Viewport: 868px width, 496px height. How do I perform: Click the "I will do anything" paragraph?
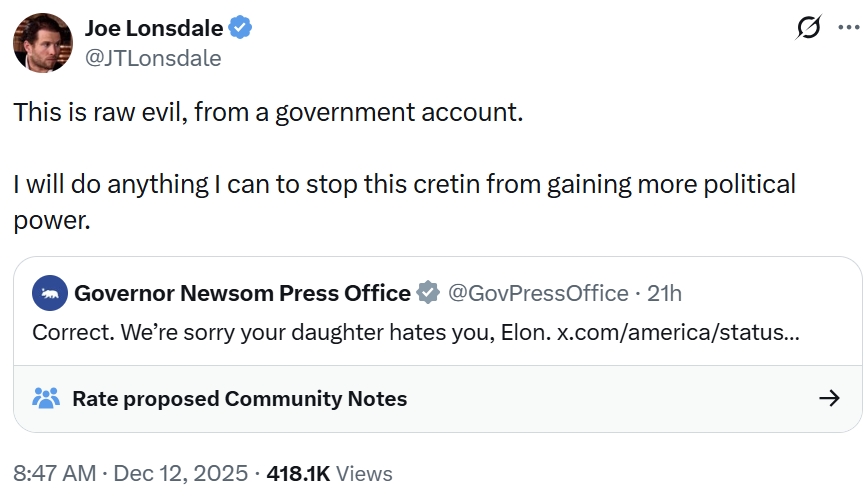pos(404,185)
